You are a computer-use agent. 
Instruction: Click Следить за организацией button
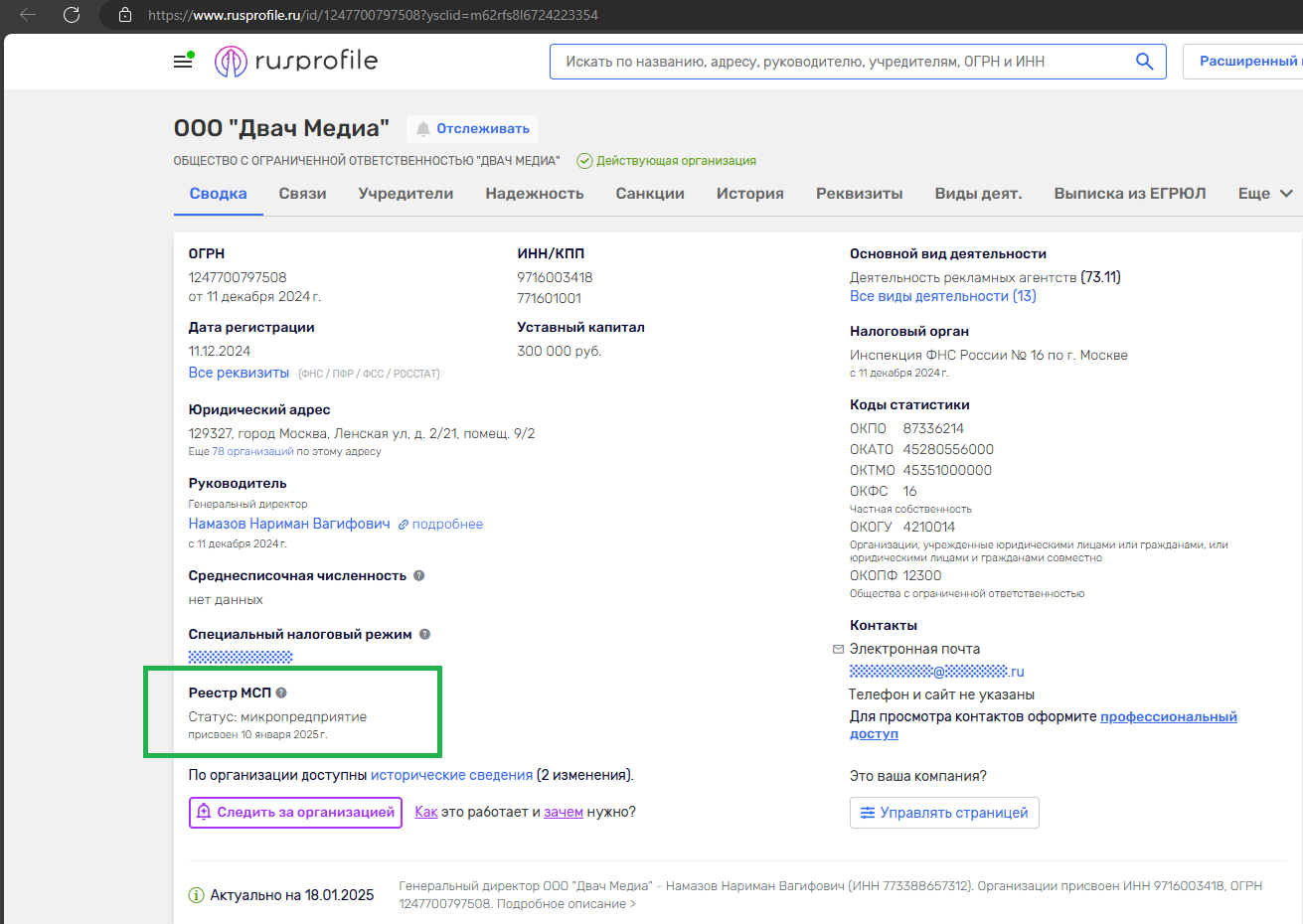(x=295, y=812)
